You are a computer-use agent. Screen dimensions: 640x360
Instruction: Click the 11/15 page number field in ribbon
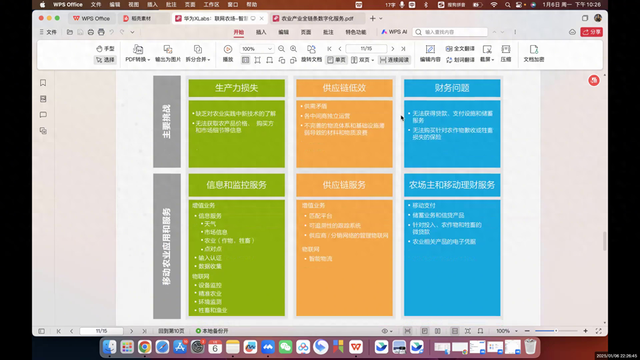tap(366, 49)
